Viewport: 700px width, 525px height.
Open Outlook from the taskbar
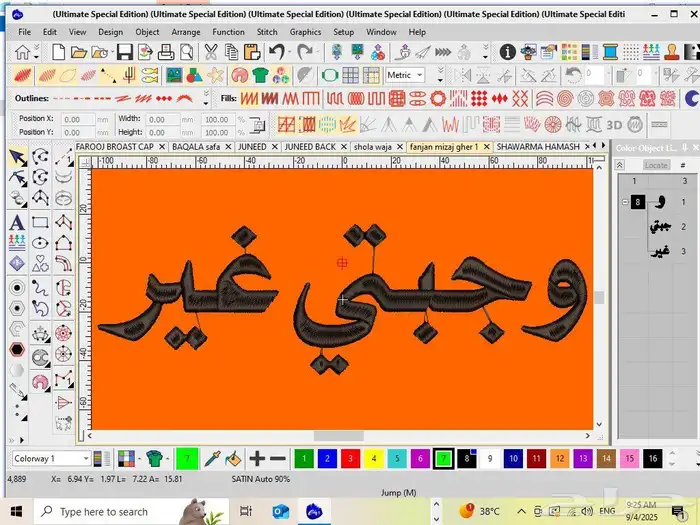click(280, 511)
